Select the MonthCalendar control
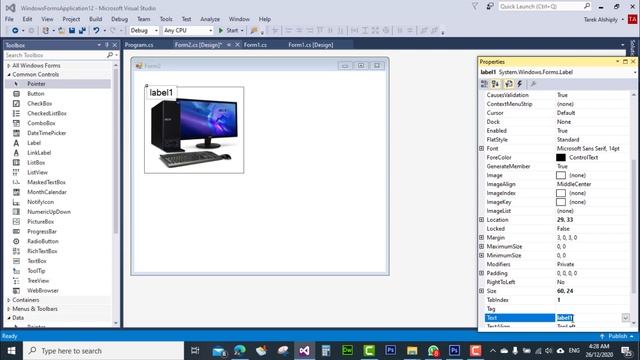This screenshot has height=360, width=640. coord(57,192)
